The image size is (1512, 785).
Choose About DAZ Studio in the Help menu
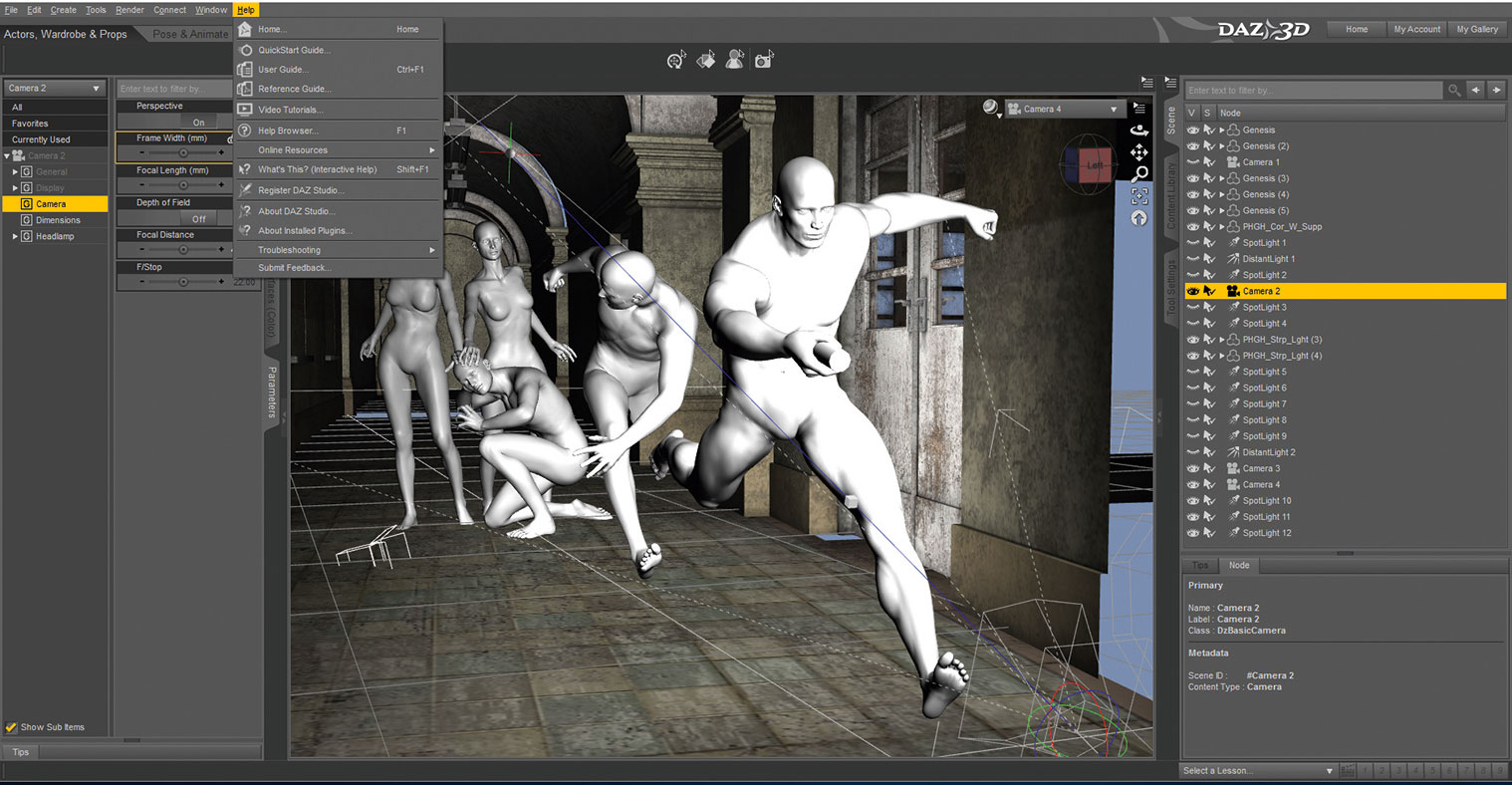[338, 211]
